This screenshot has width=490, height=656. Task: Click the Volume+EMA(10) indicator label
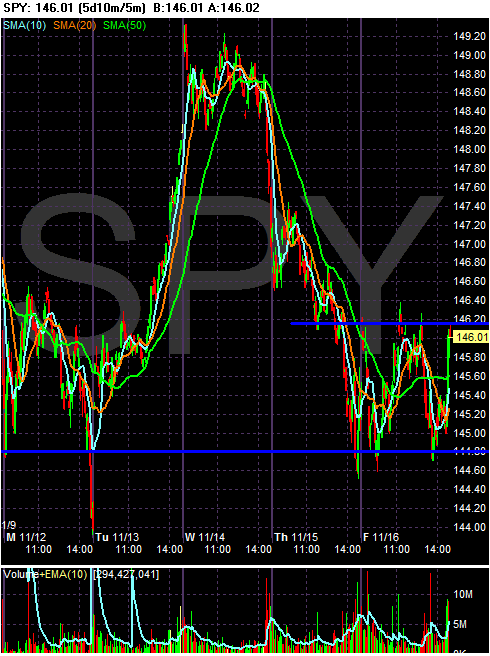coord(46,575)
